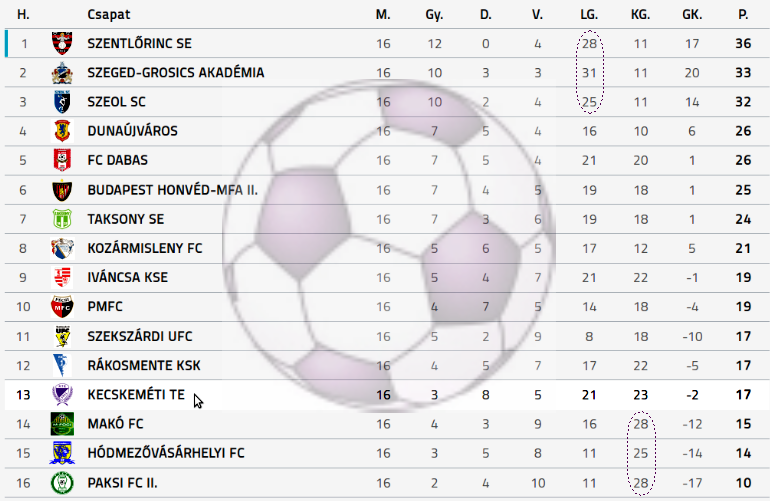Click the Iváncsa KSE logo

[62, 278]
